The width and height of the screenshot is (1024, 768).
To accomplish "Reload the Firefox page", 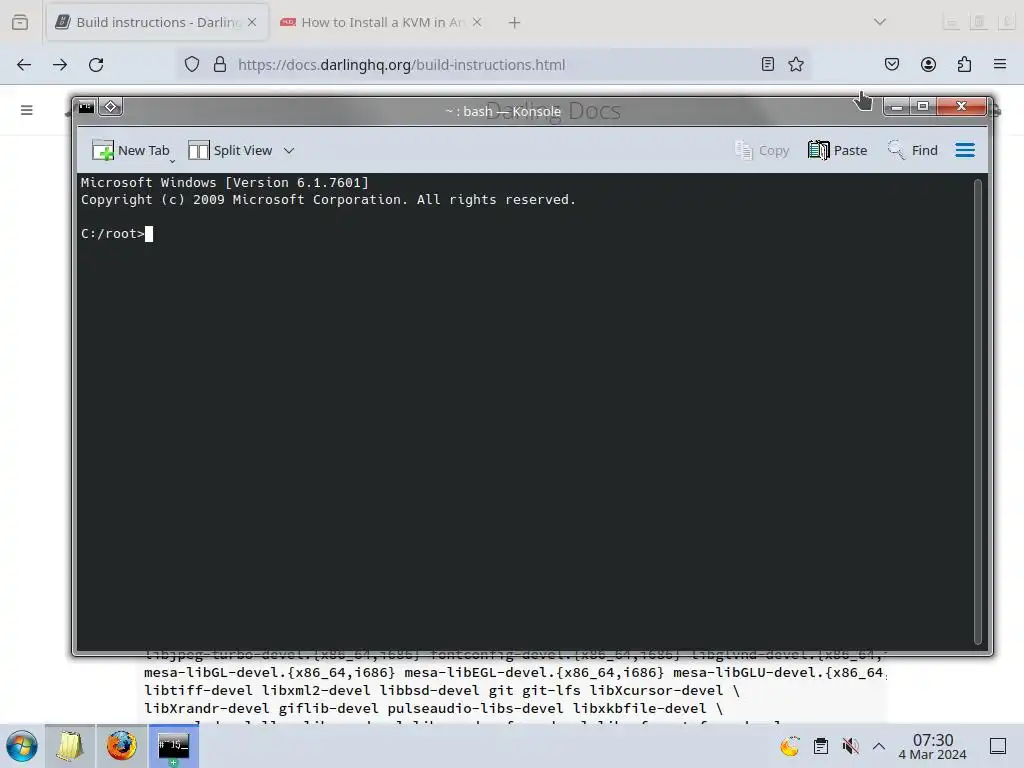I will pyautogui.click(x=96, y=65).
